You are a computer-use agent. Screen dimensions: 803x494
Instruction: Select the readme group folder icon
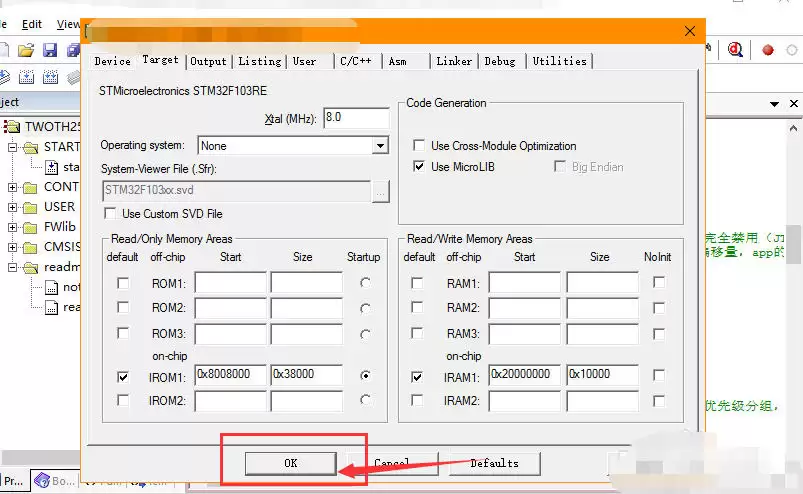coord(31,267)
